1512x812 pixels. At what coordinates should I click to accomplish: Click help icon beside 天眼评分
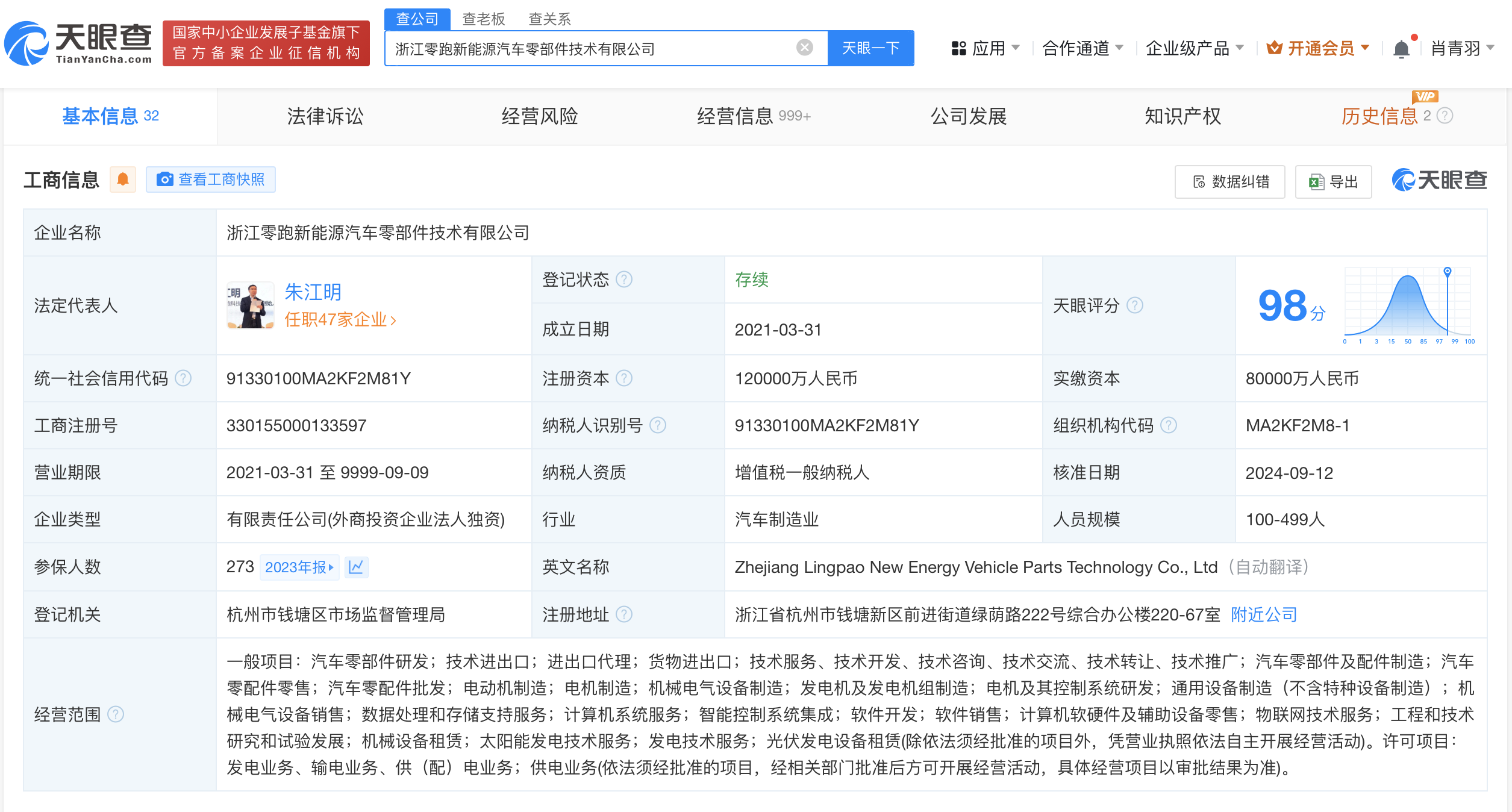click(1135, 305)
